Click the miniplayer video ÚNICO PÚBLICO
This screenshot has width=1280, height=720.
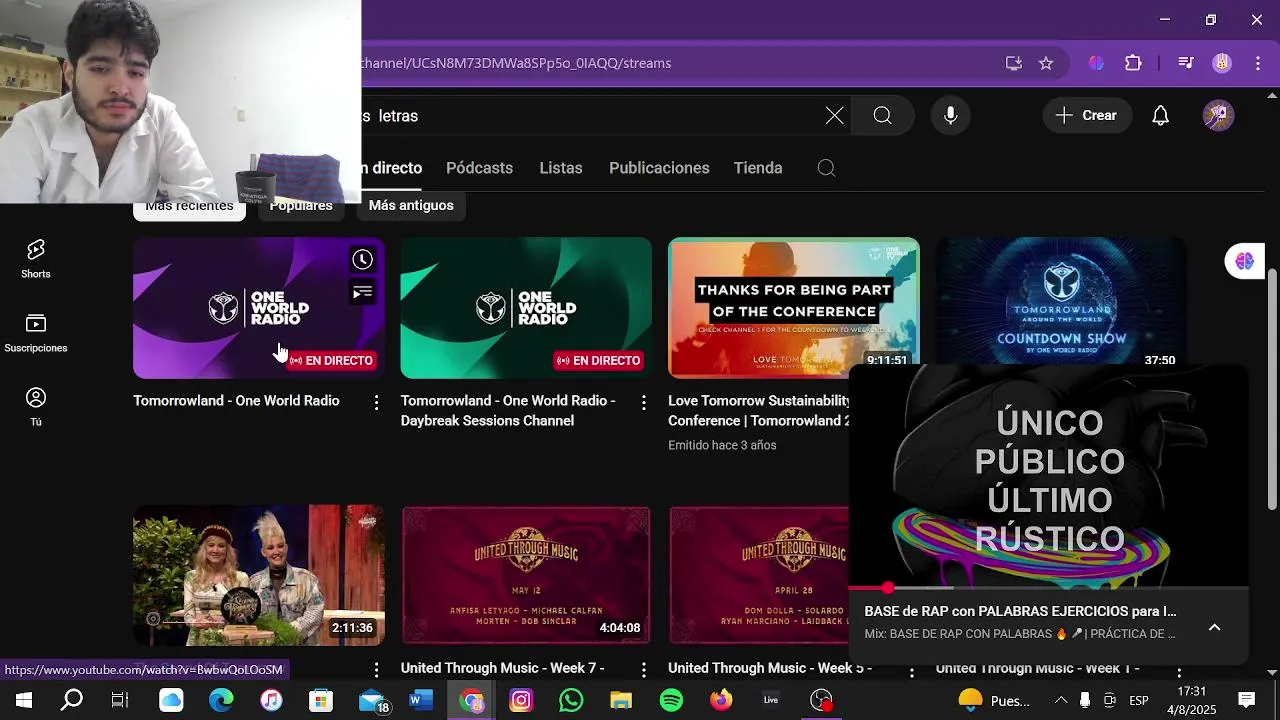point(1048,476)
